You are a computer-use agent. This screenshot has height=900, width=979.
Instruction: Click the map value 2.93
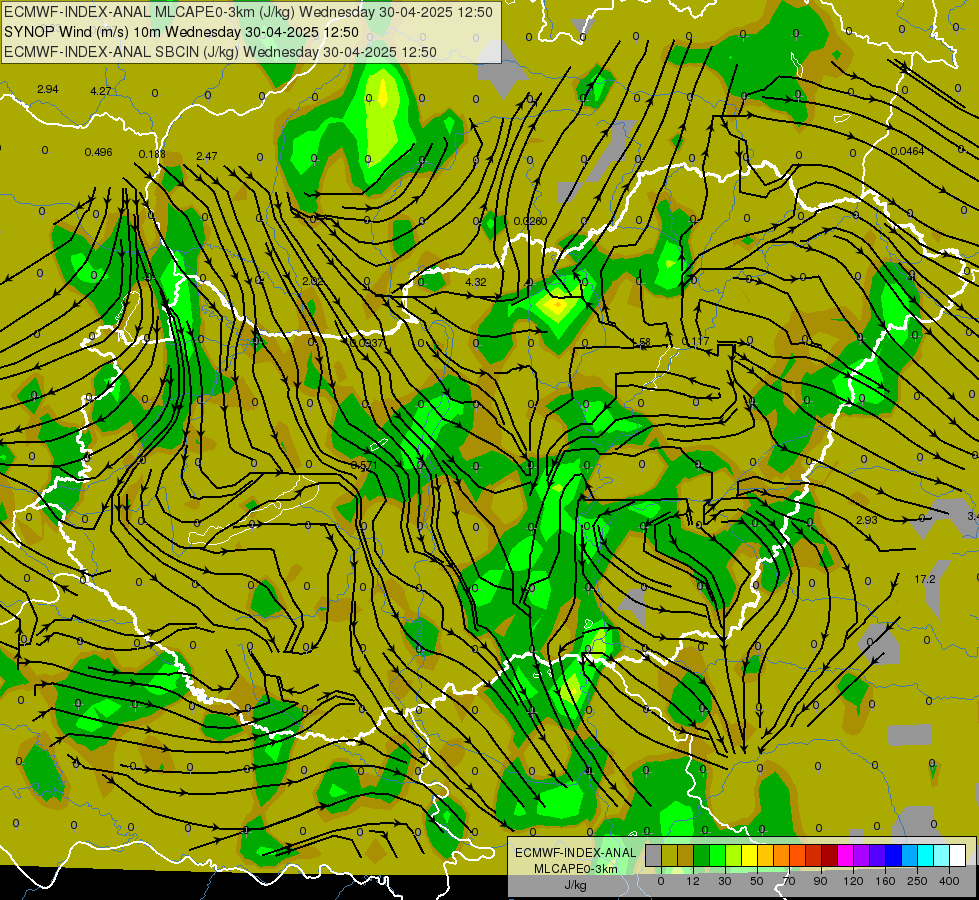point(867,520)
